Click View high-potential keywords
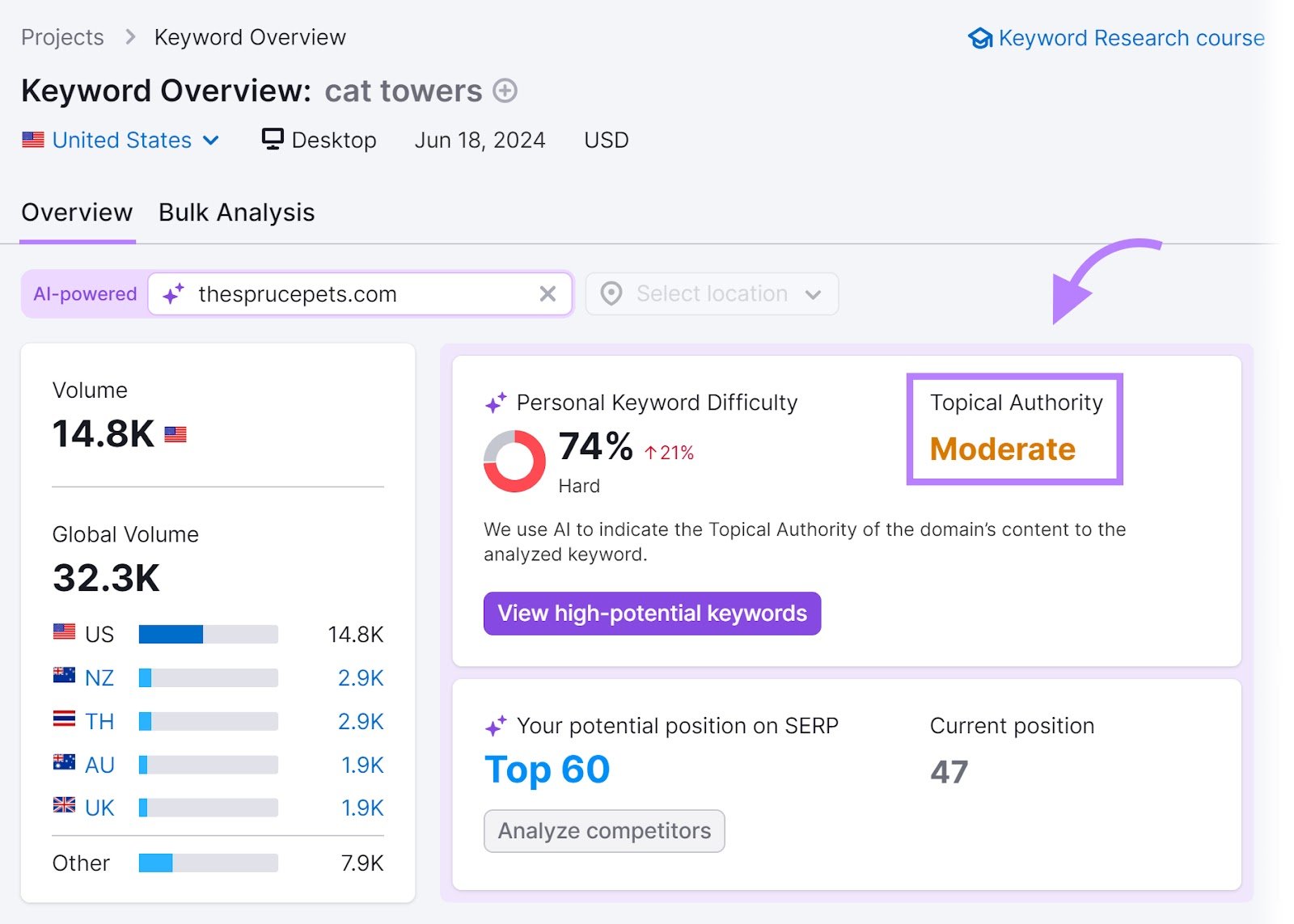This screenshot has width=1294, height=924. click(652, 613)
